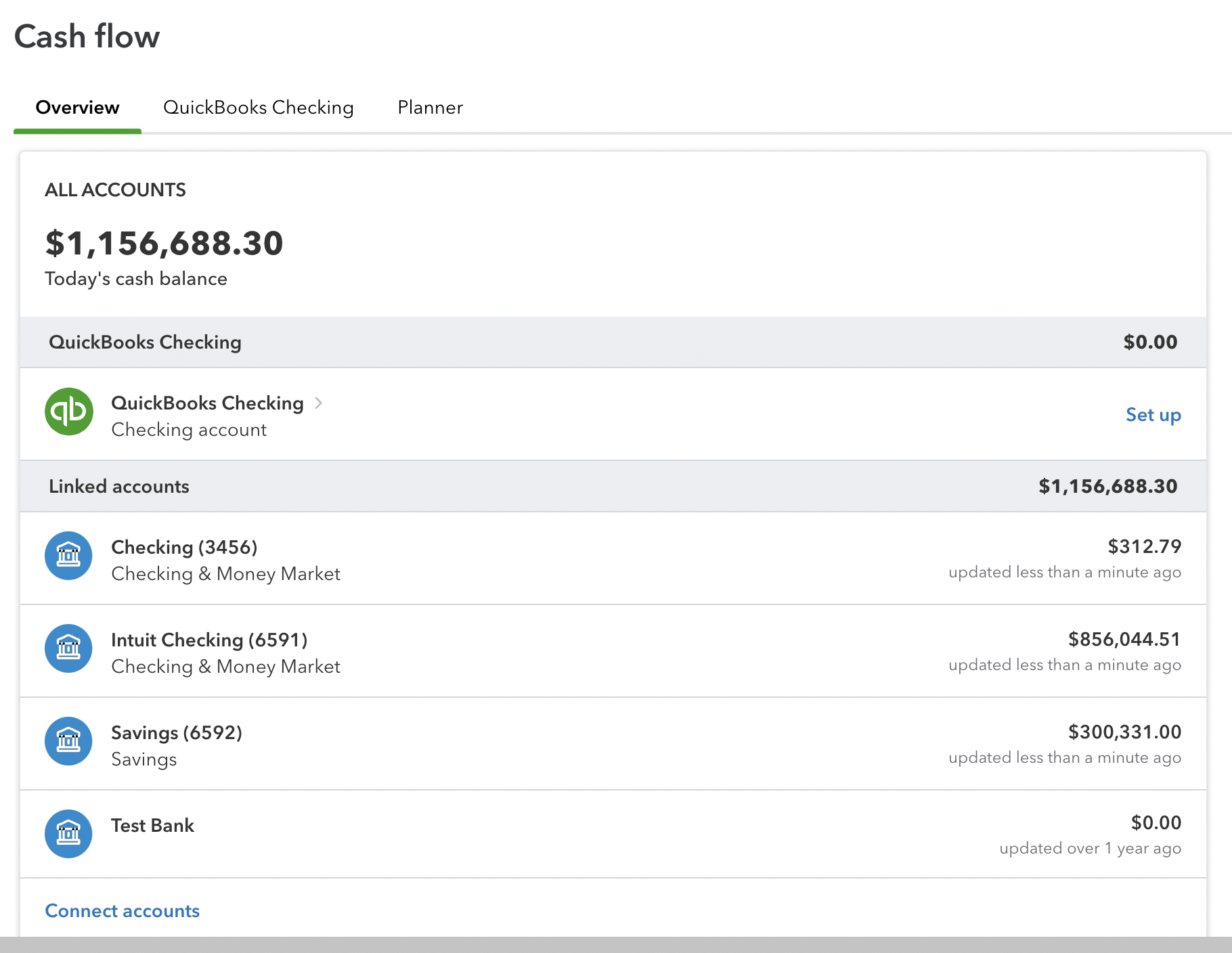
Task: Go to the Planner tab
Action: tap(430, 108)
